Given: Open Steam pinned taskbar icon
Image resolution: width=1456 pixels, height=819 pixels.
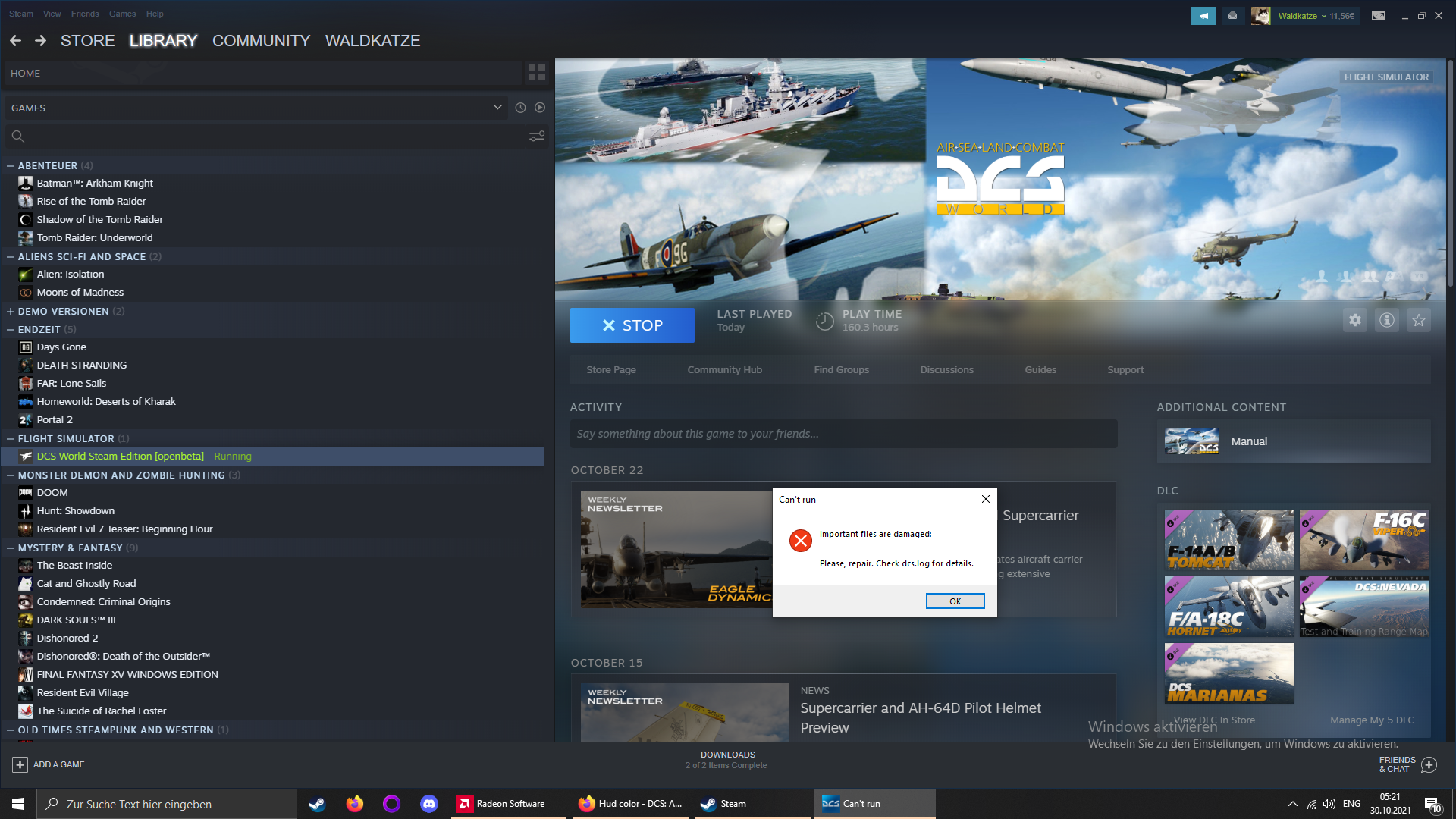Looking at the screenshot, I should click(x=317, y=804).
